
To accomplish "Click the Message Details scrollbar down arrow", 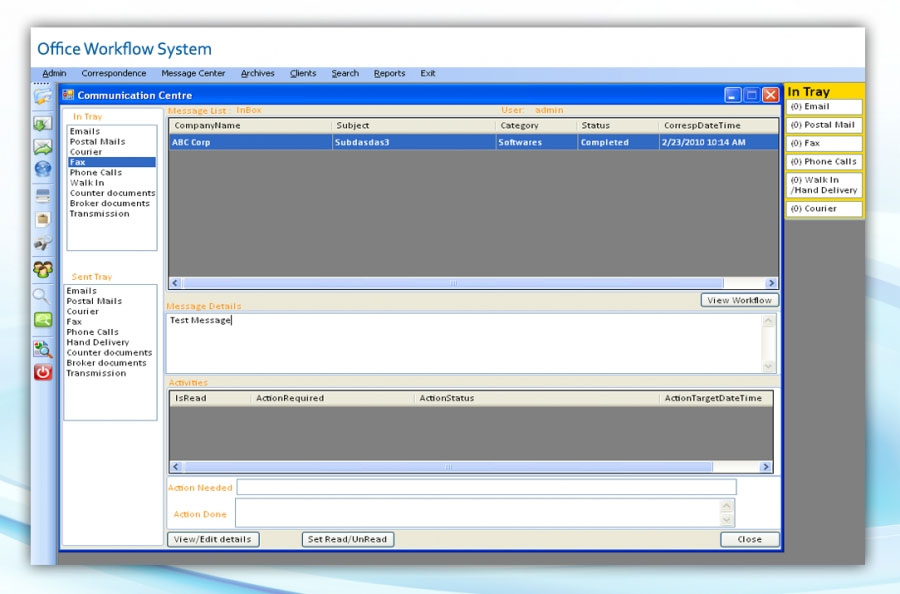I will pyautogui.click(x=769, y=366).
